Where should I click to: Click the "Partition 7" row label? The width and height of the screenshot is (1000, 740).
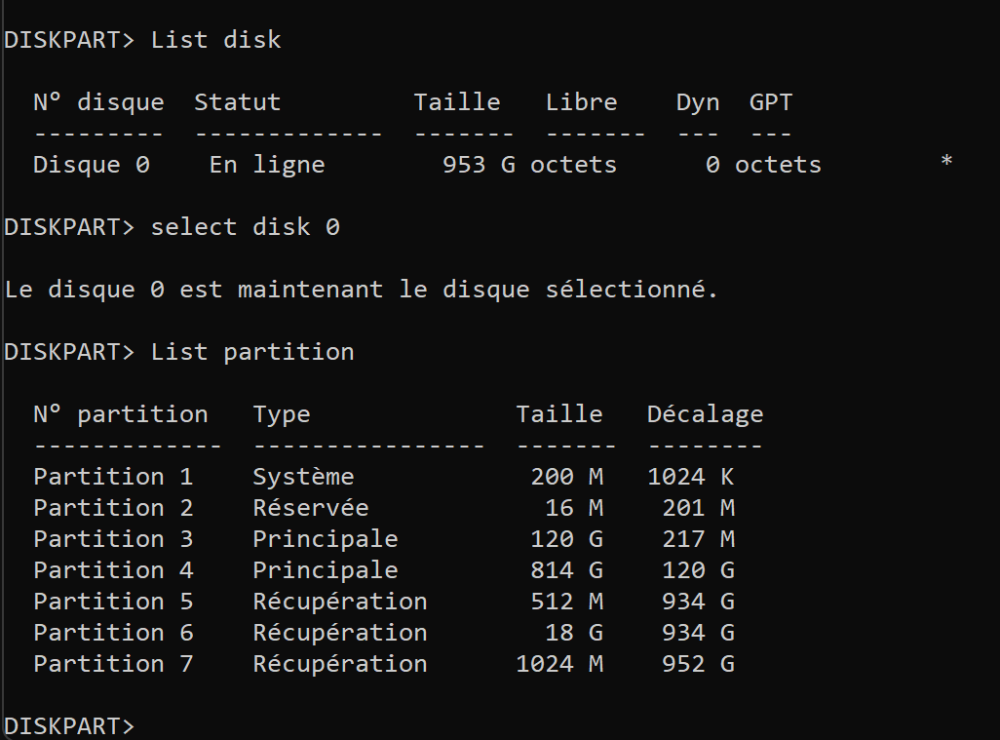coord(112,663)
